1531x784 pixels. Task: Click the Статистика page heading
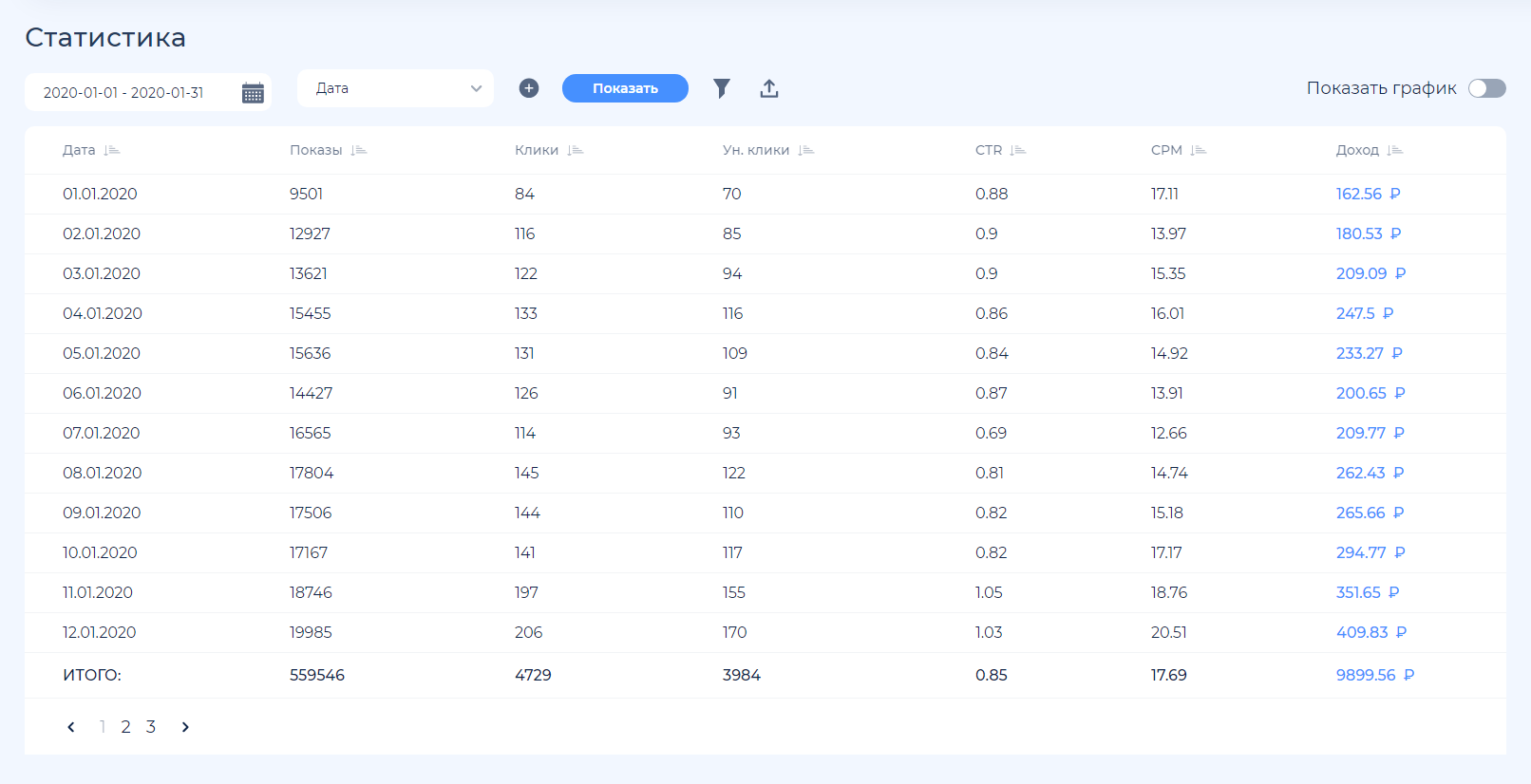tap(105, 37)
